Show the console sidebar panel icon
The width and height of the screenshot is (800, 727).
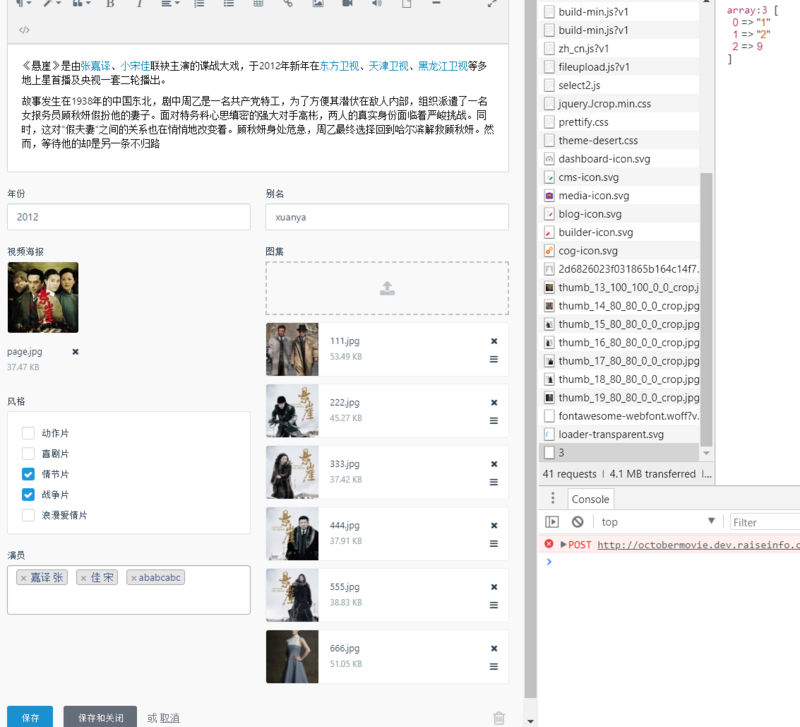[552, 522]
